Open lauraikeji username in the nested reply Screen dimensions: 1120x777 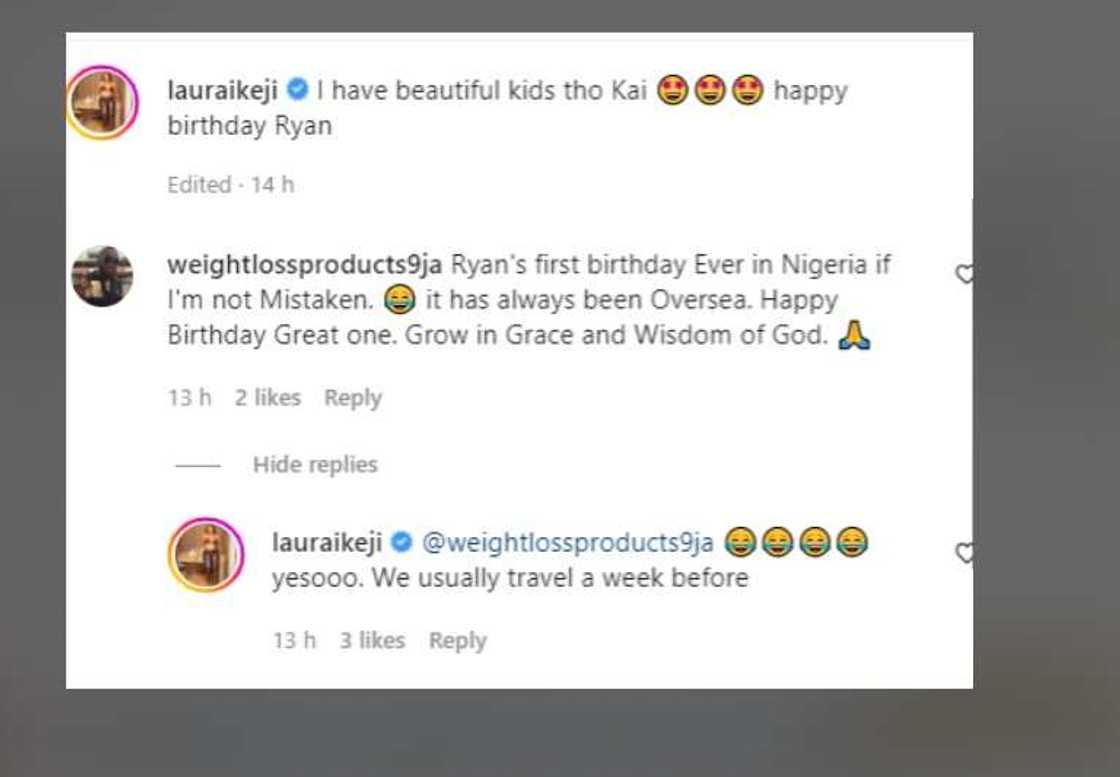point(328,543)
